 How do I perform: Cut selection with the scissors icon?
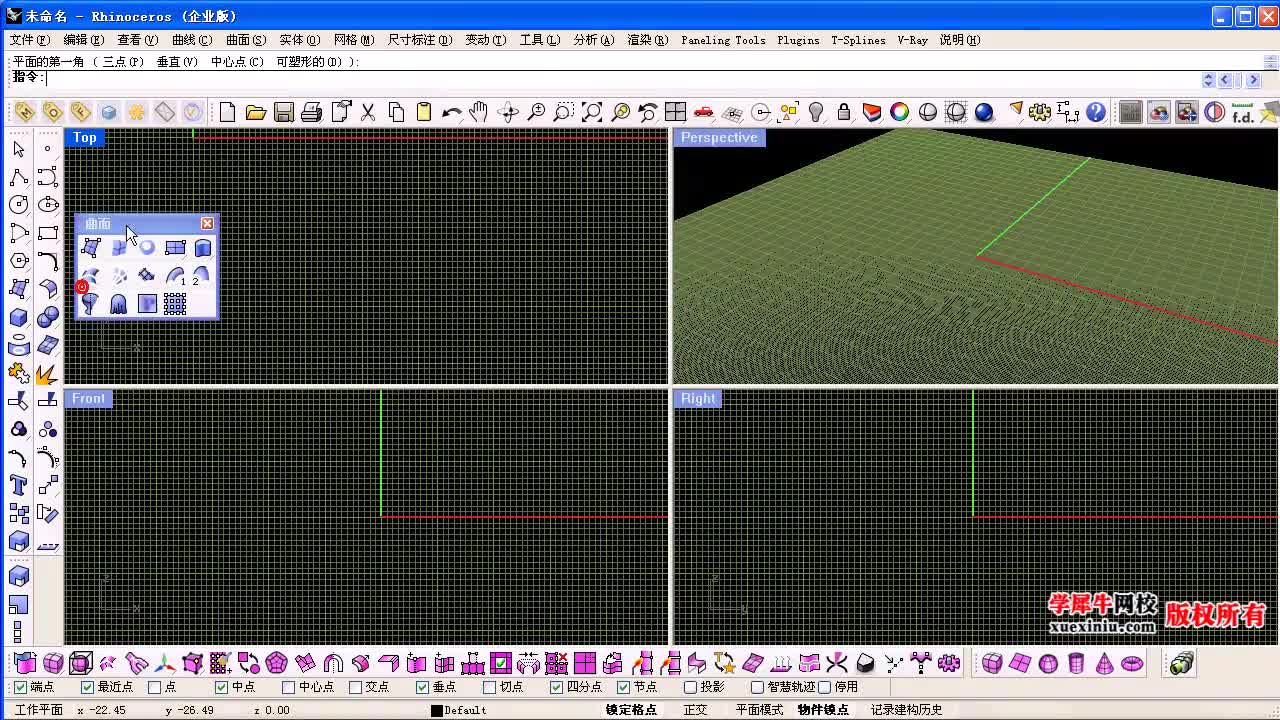pos(368,112)
